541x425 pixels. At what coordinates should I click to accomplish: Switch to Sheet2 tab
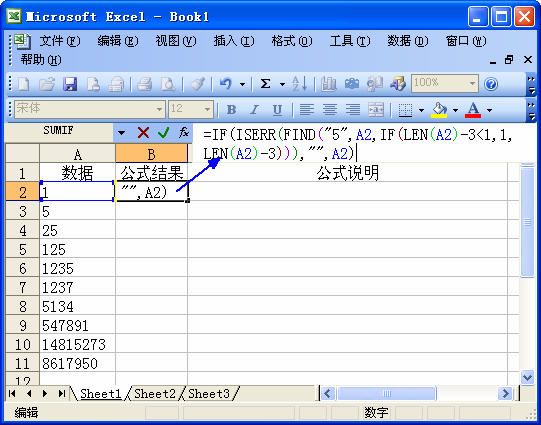click(x=155, y=394)
